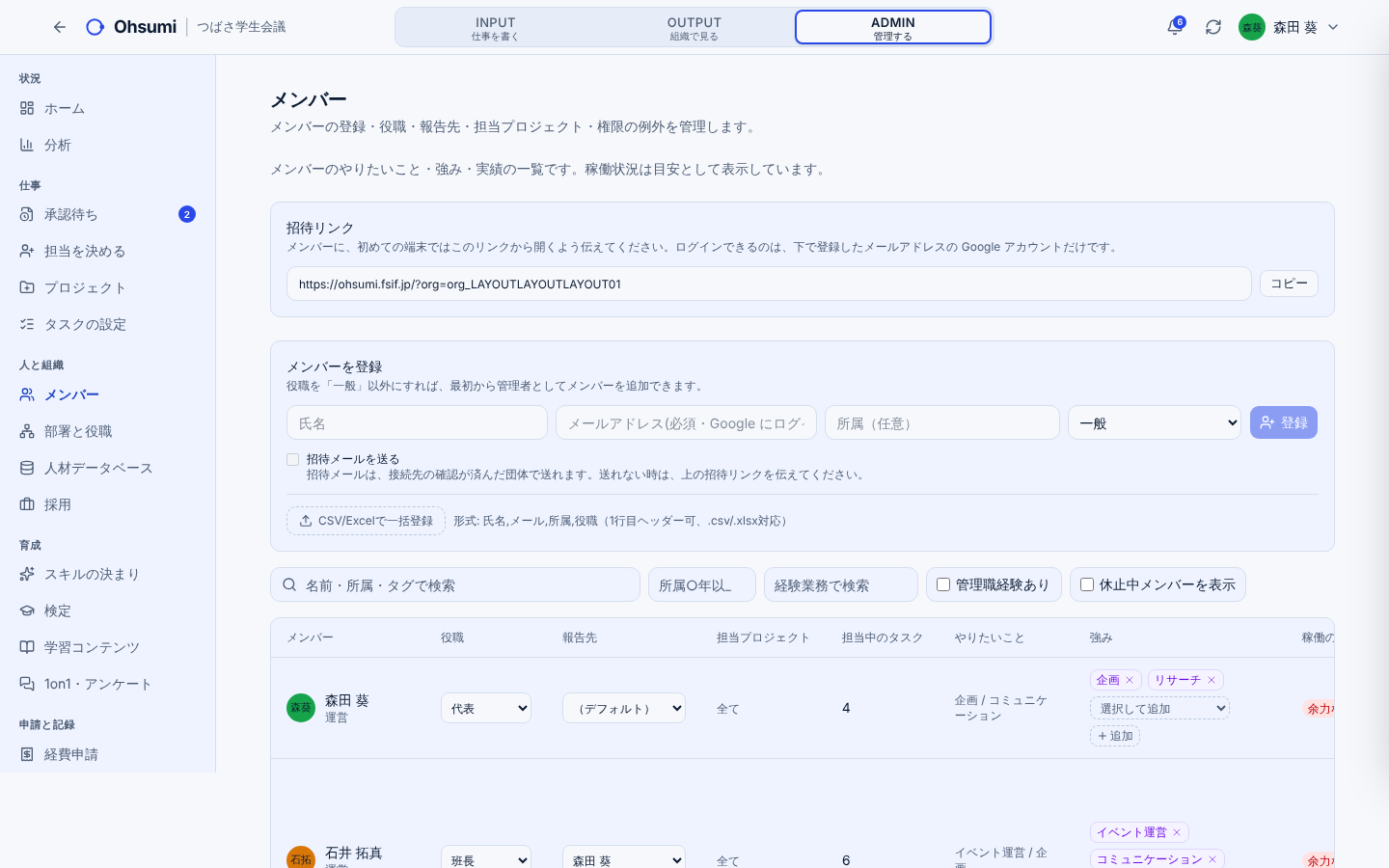Screen dimensions: 1389x868
Task: Click the search magnifier icon
Action: pyautogui.click(x=289, y=584)
